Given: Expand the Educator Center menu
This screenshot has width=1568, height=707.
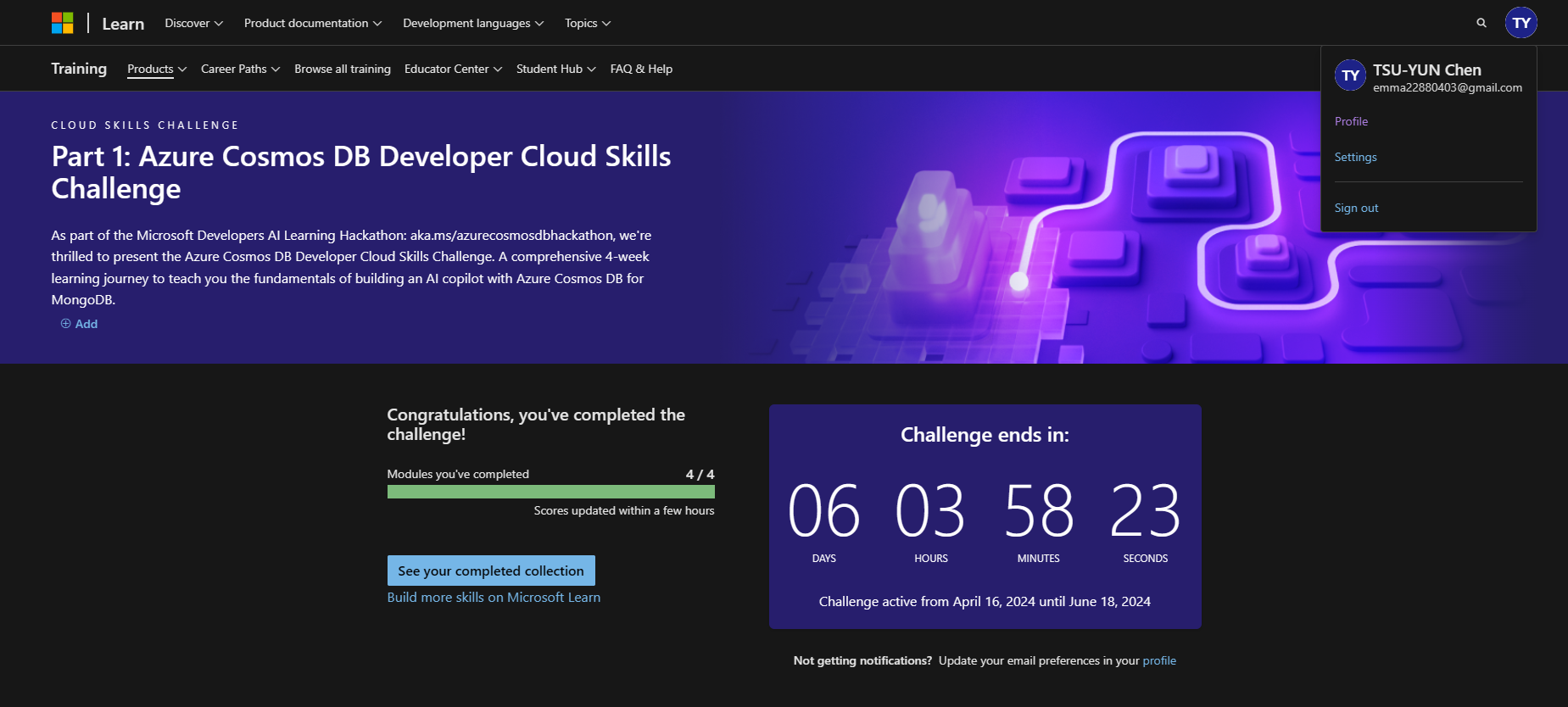Looking at the screenshot, I should click(454, 69).
